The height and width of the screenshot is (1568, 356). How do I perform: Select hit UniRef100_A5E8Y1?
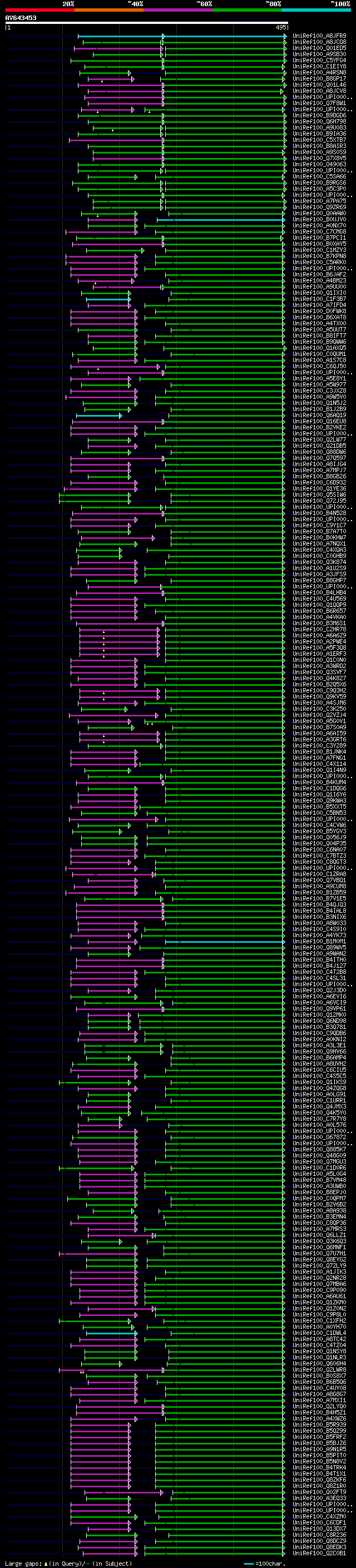click(319, 379)
